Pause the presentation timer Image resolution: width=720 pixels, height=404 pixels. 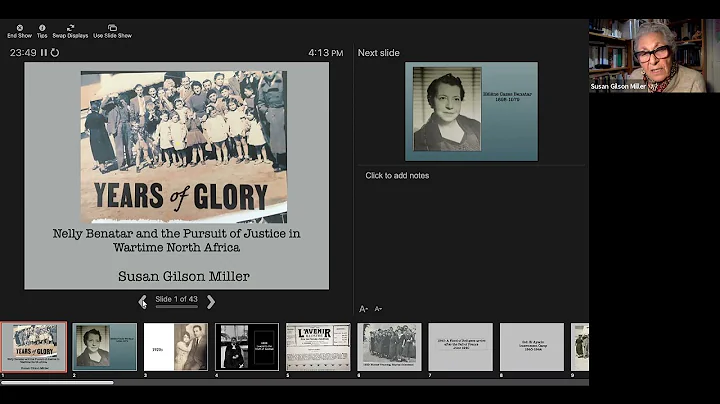[44, 53]
